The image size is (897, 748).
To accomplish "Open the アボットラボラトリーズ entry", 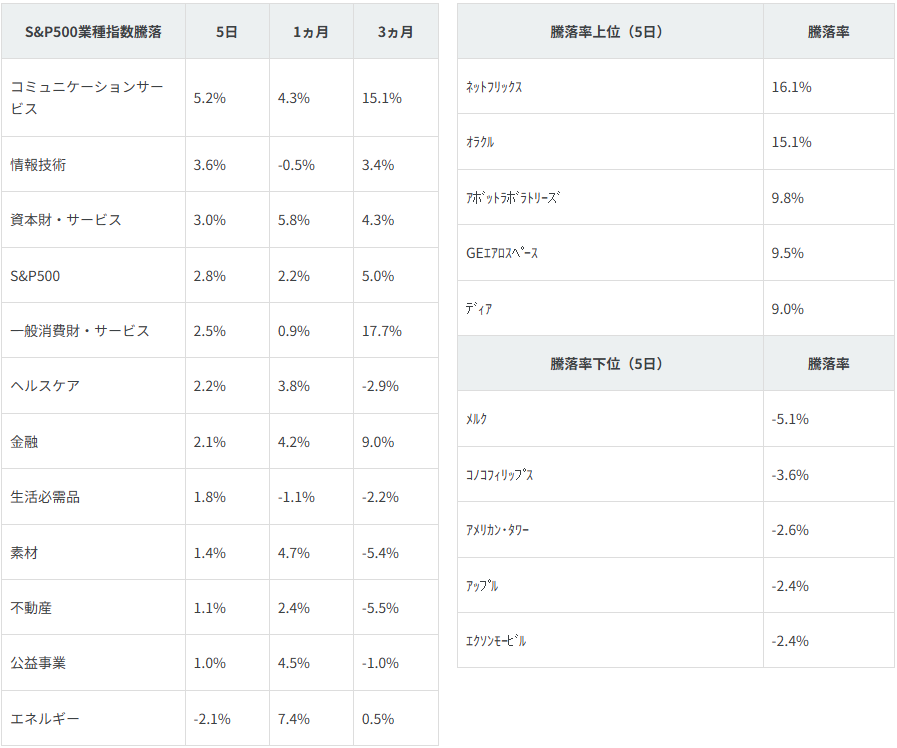I will click(x=513, y=198).
